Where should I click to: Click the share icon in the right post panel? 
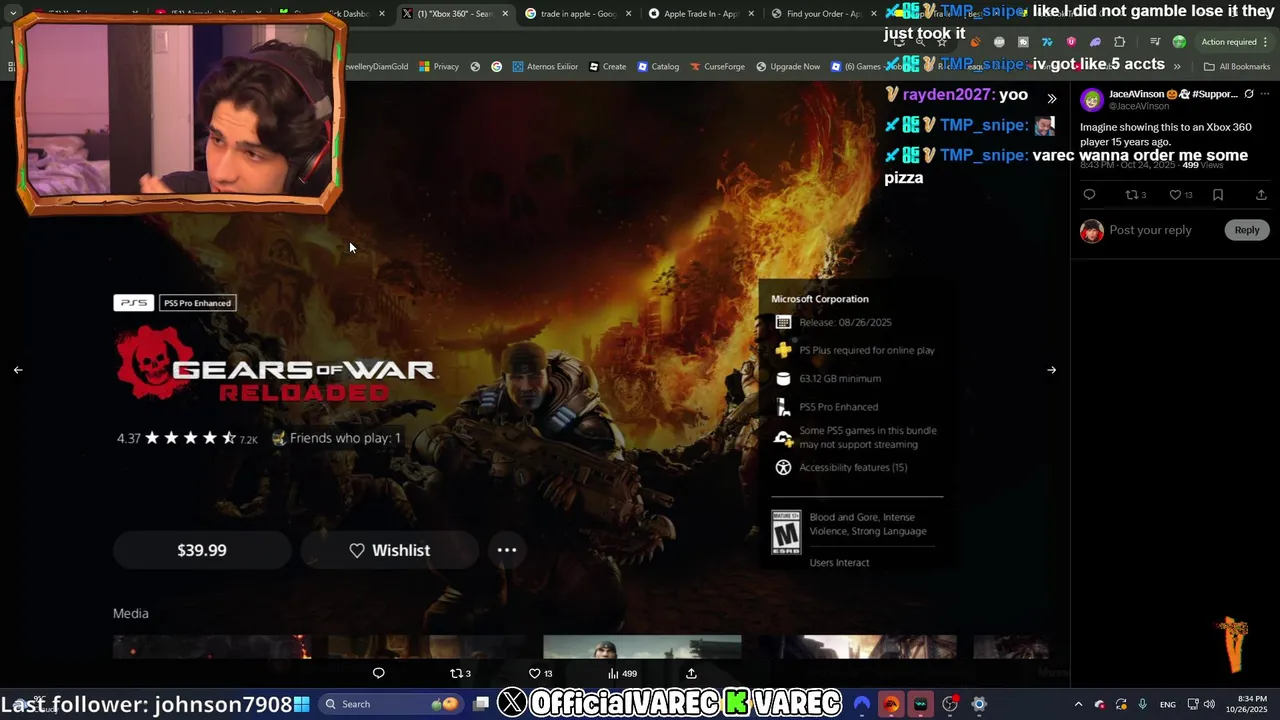[1261, 195]
